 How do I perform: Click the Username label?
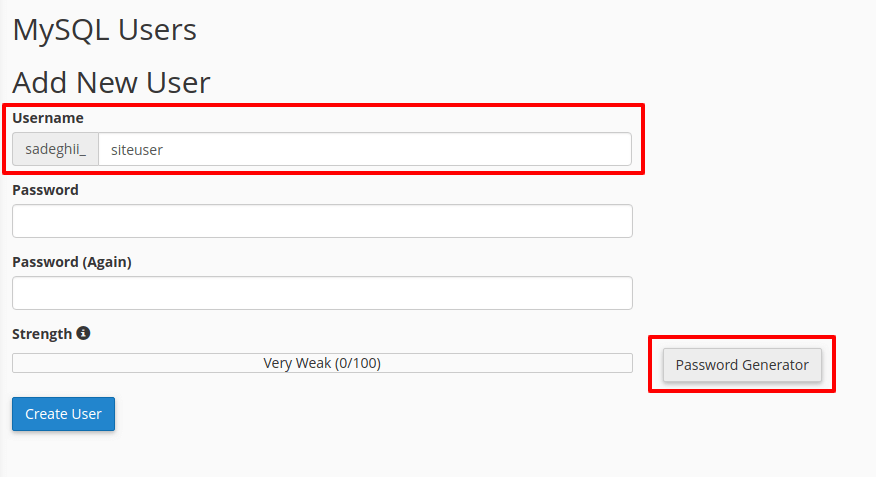(x=48, y=118)
